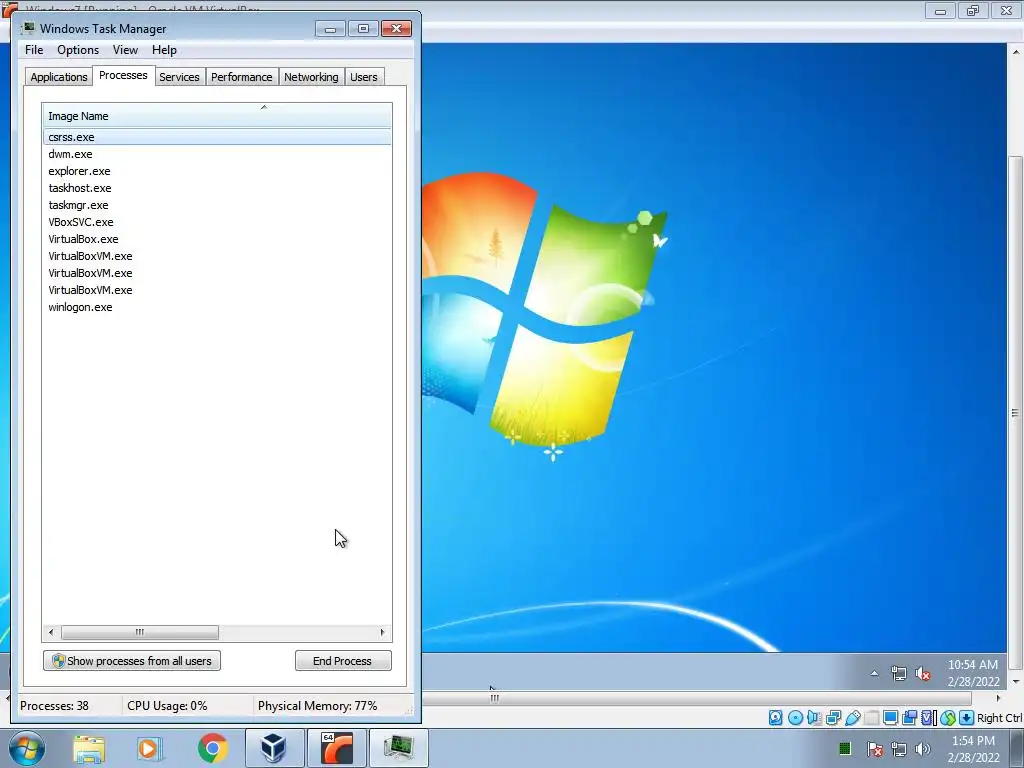Open the guest Windows 7 network tray icon

(899, 673)
